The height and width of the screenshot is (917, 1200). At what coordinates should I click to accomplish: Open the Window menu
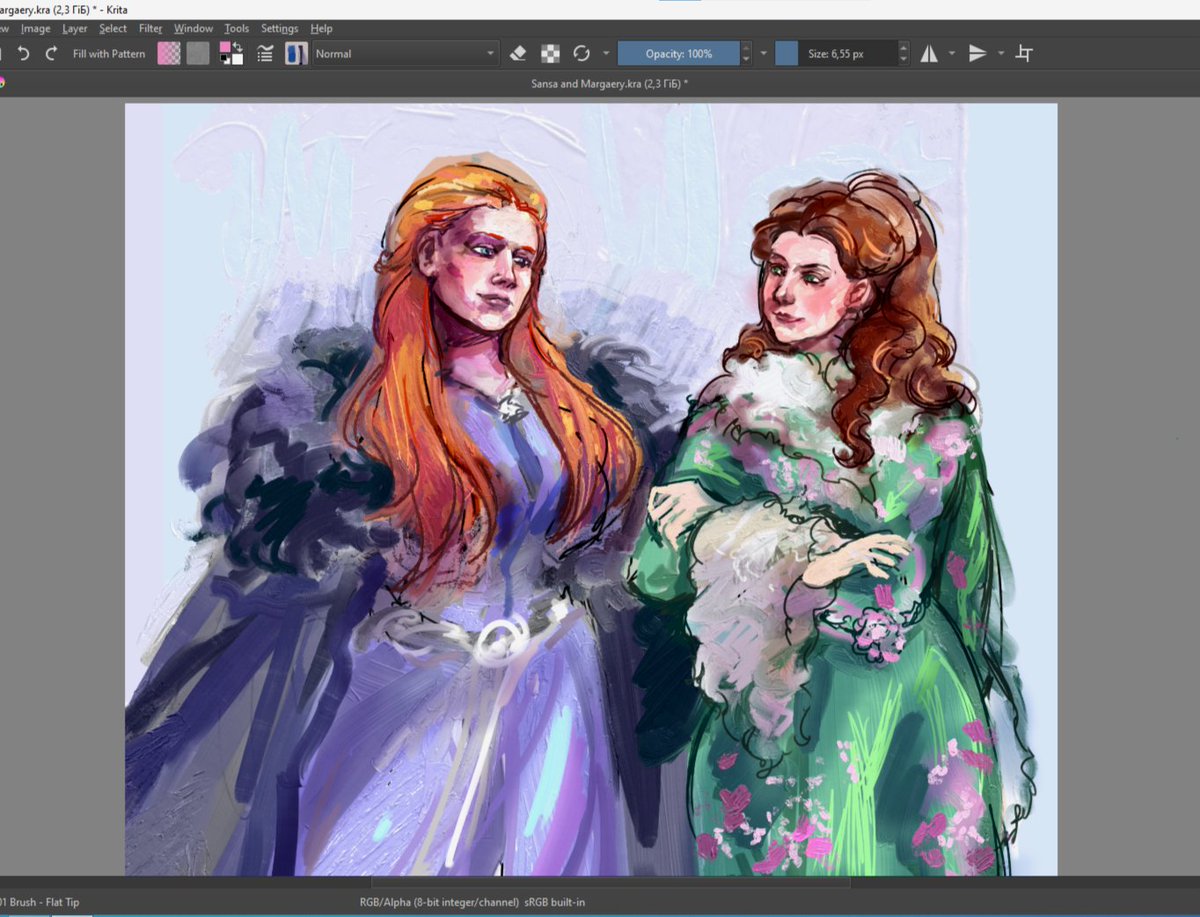coord(193,29)
